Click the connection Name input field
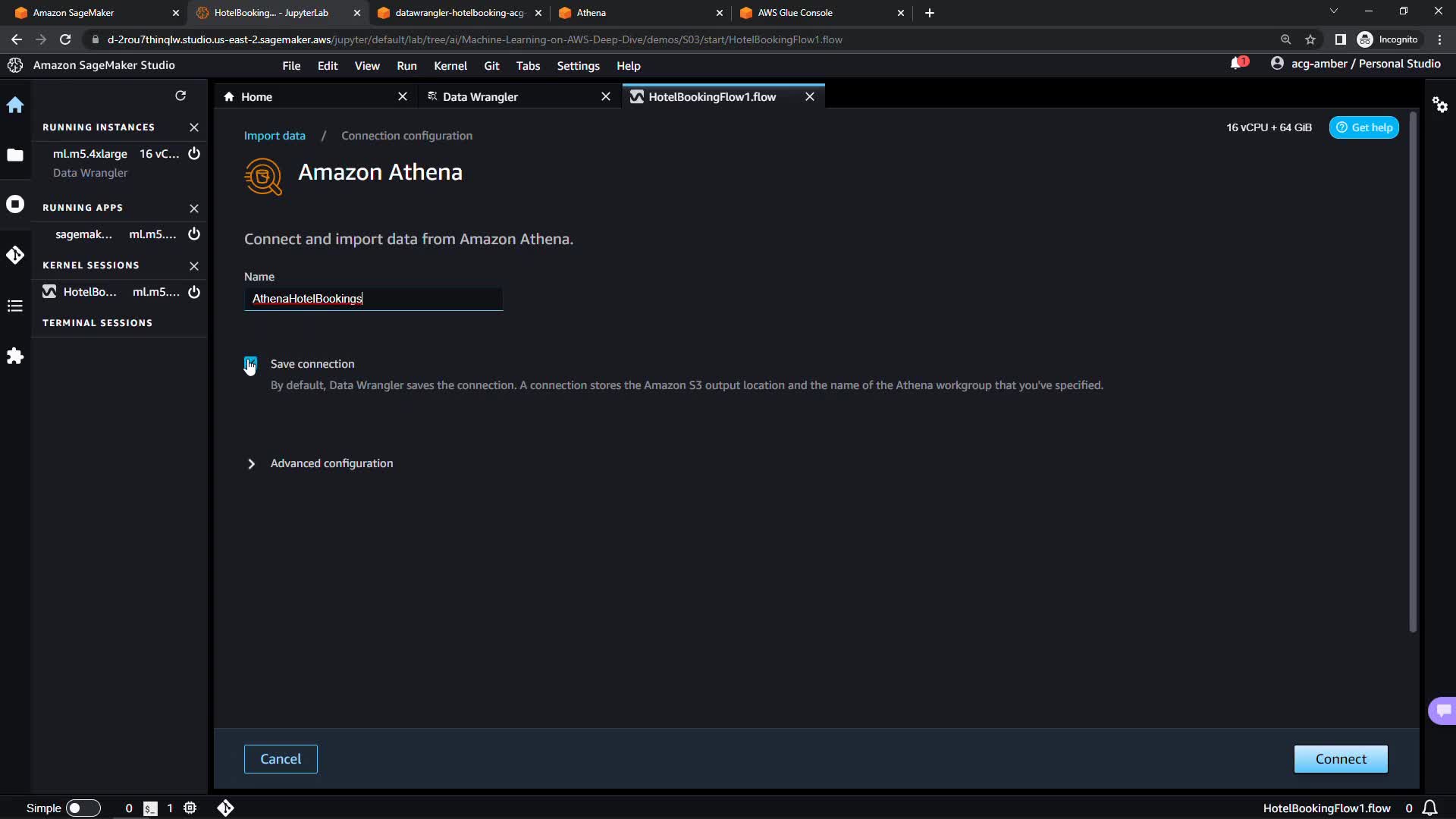Image resolution: width=1456 pixels, height=819 pixels. coord(373,299)
